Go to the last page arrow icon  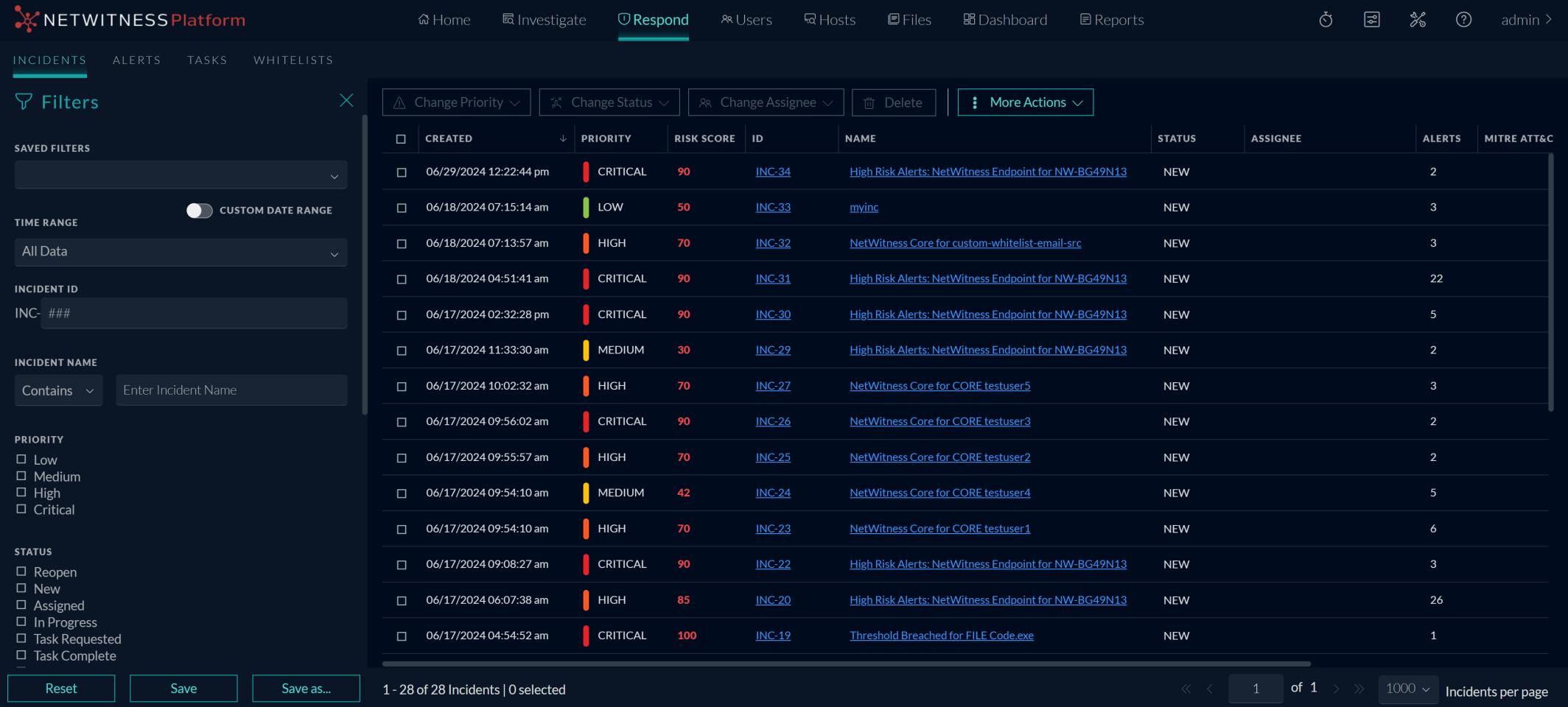click(1359, 689)
